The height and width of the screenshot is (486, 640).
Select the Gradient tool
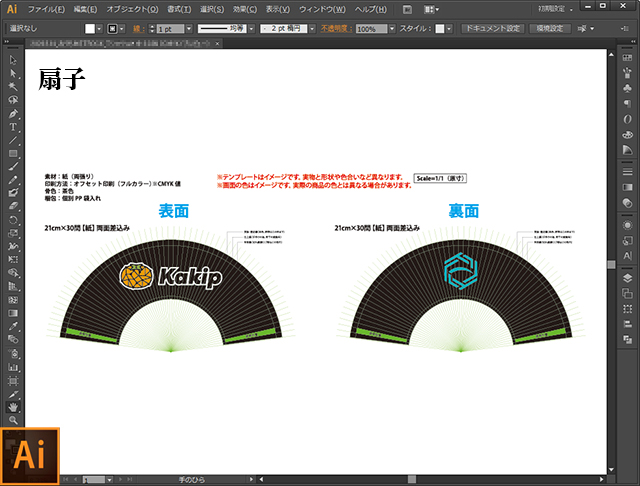click(x=13, y=313)
